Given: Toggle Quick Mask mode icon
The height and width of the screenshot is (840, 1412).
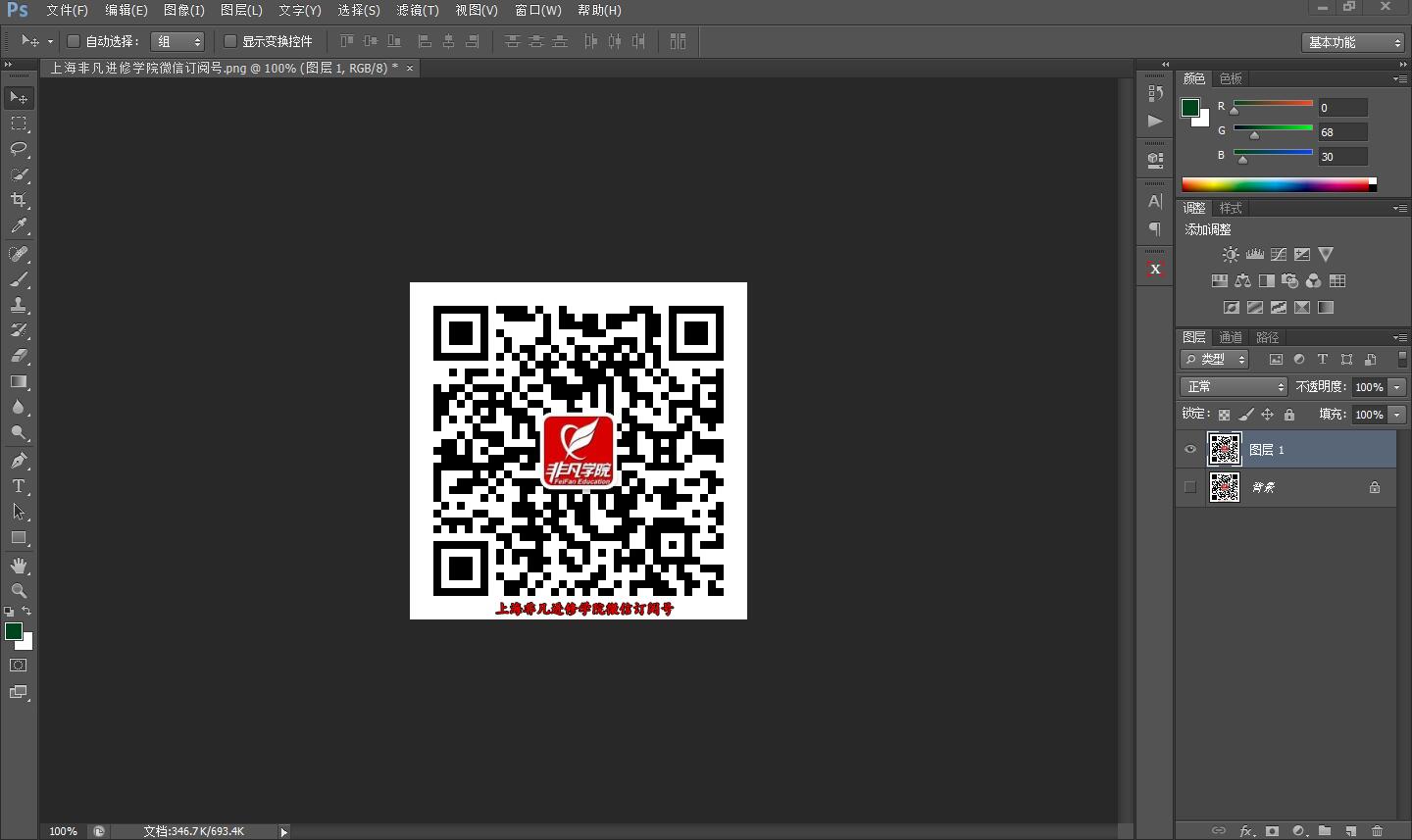Looking at the screenshot, I should (x=19, y=665).
